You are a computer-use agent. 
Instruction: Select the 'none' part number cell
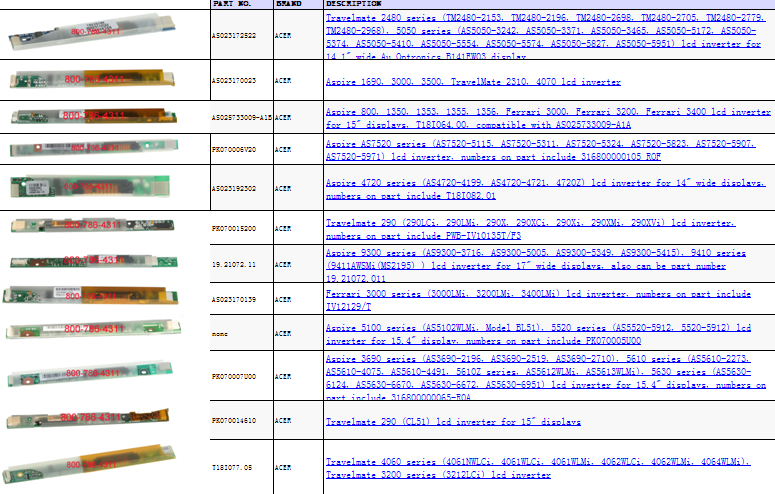point(220,334)
